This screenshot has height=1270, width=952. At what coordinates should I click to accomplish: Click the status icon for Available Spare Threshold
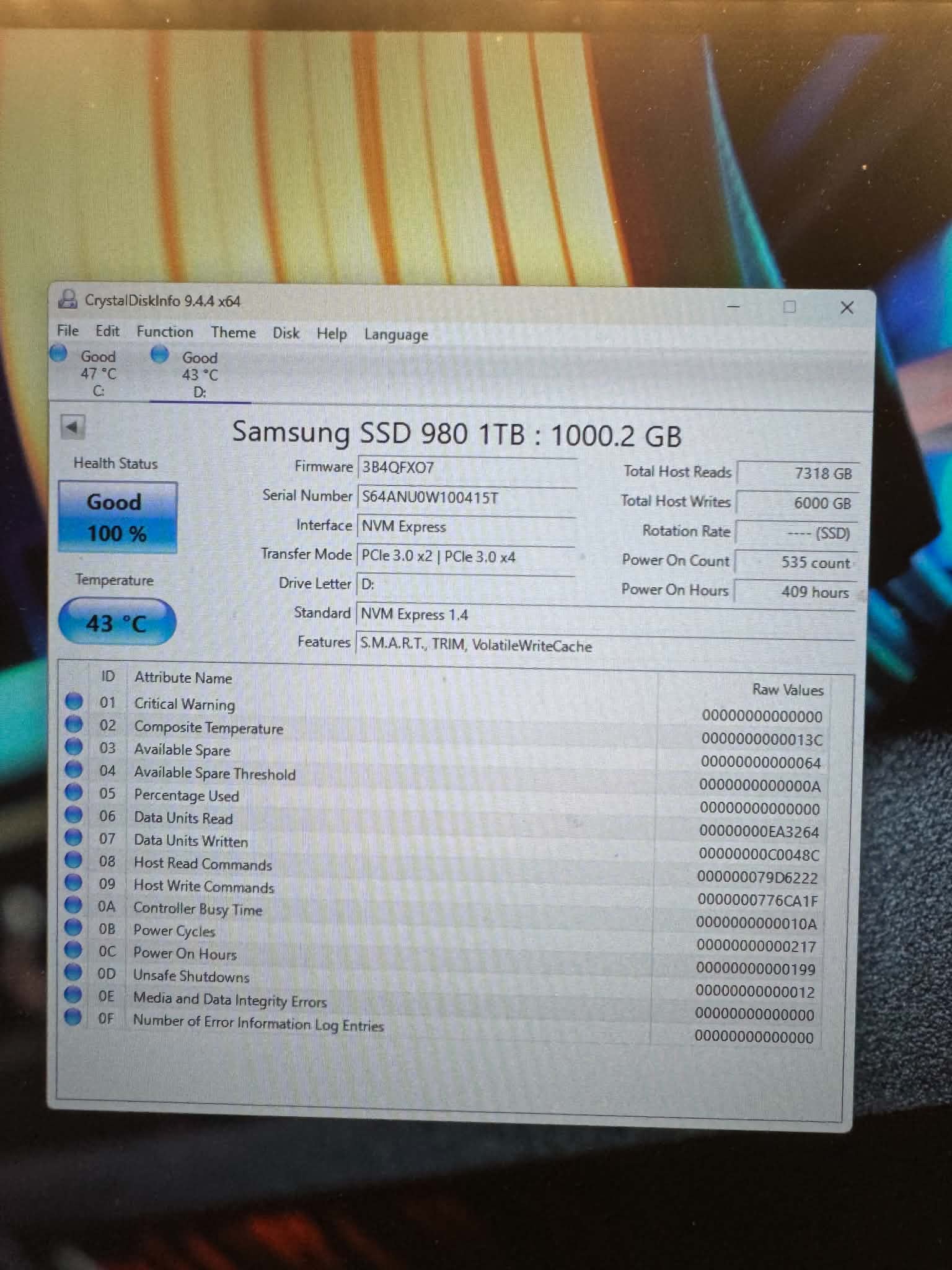74,770
